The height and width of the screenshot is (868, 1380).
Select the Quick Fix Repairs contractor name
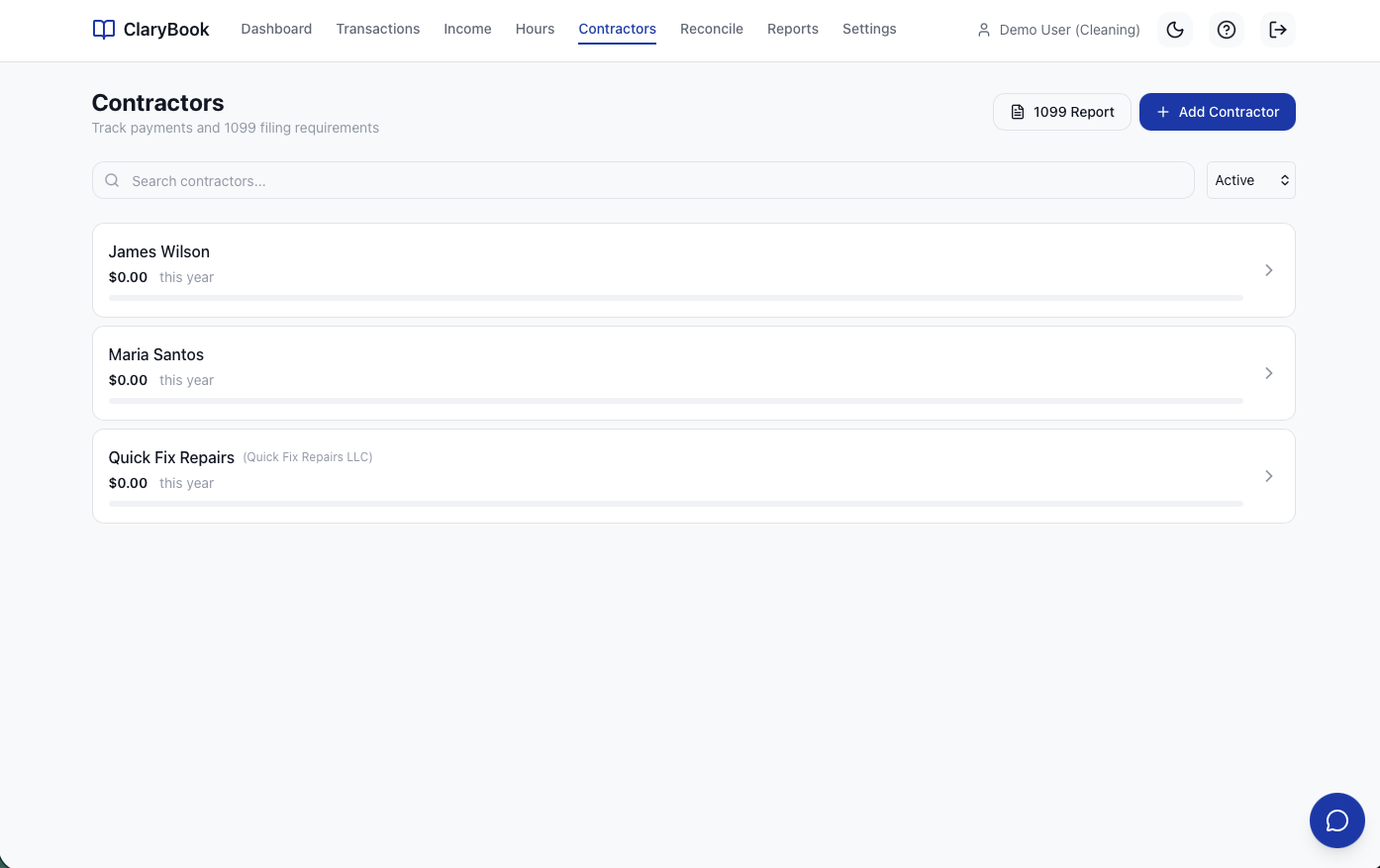pos(171,457)
